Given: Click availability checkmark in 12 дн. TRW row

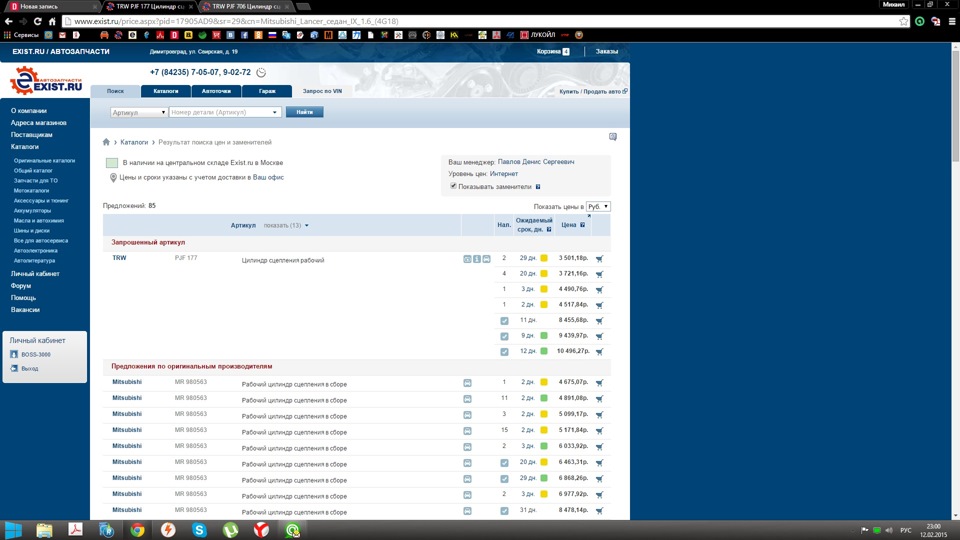Looking at the screenshot, I should click(x=504, y=351).
